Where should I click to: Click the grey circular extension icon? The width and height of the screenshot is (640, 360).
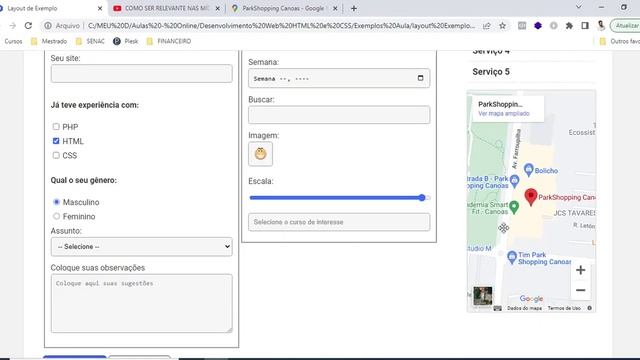pos(553,26)
